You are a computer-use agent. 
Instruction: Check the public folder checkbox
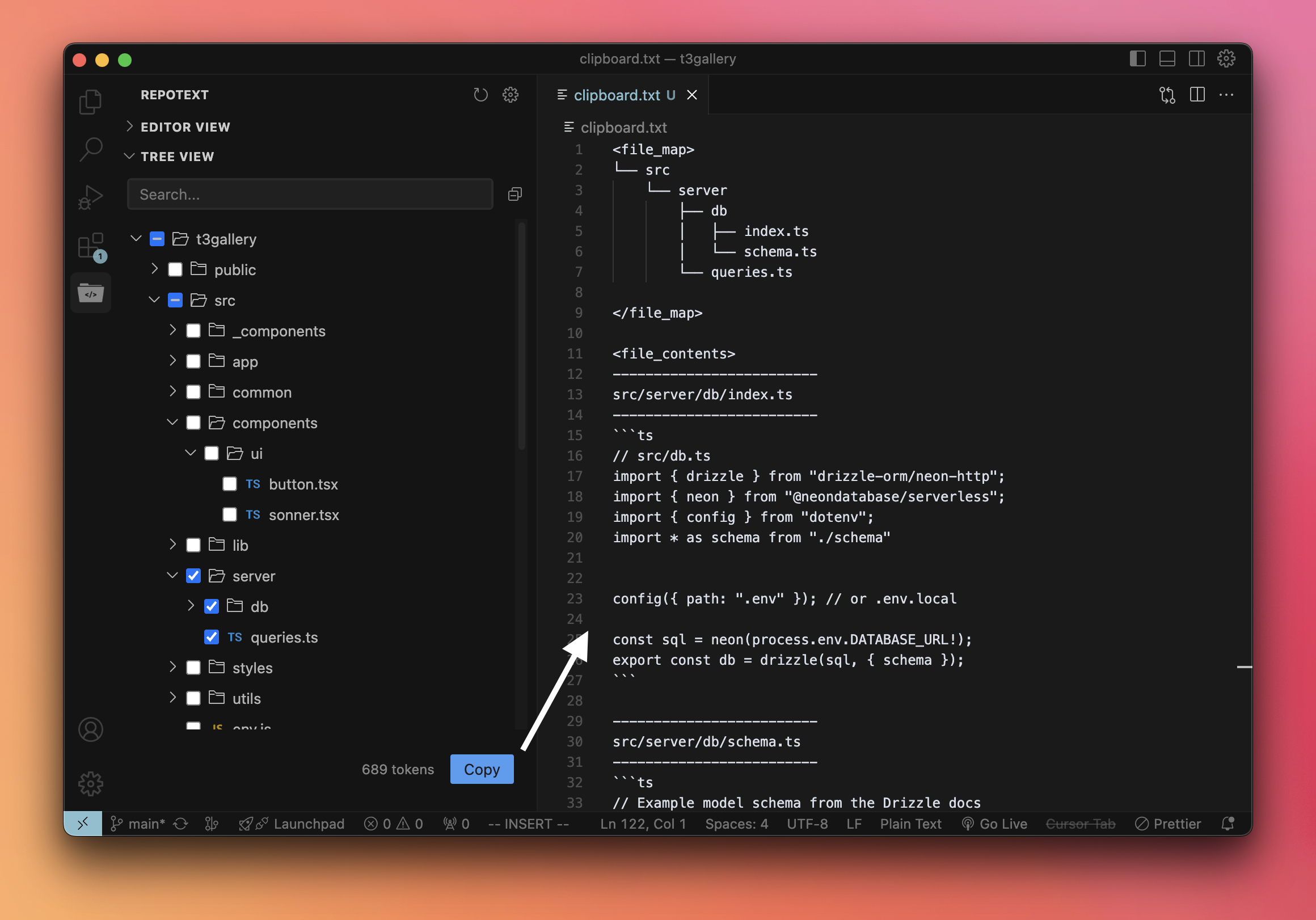[175, 269]
